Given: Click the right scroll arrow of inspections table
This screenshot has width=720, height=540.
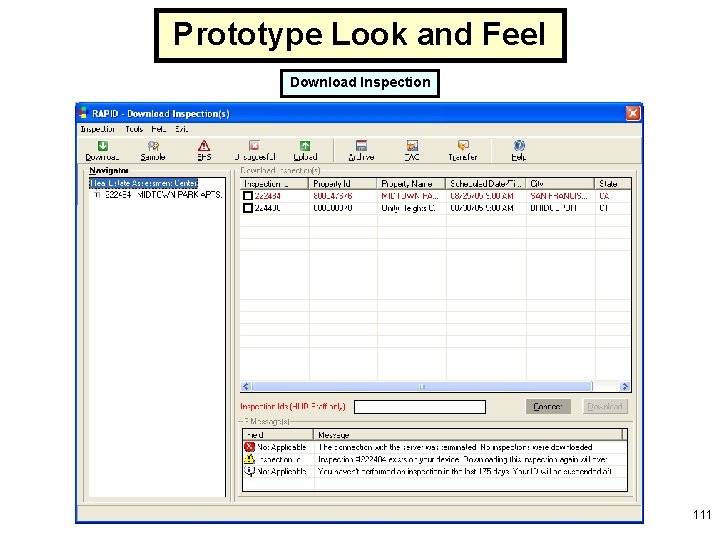Looking at the screenshot, I should tap(624, 386).
